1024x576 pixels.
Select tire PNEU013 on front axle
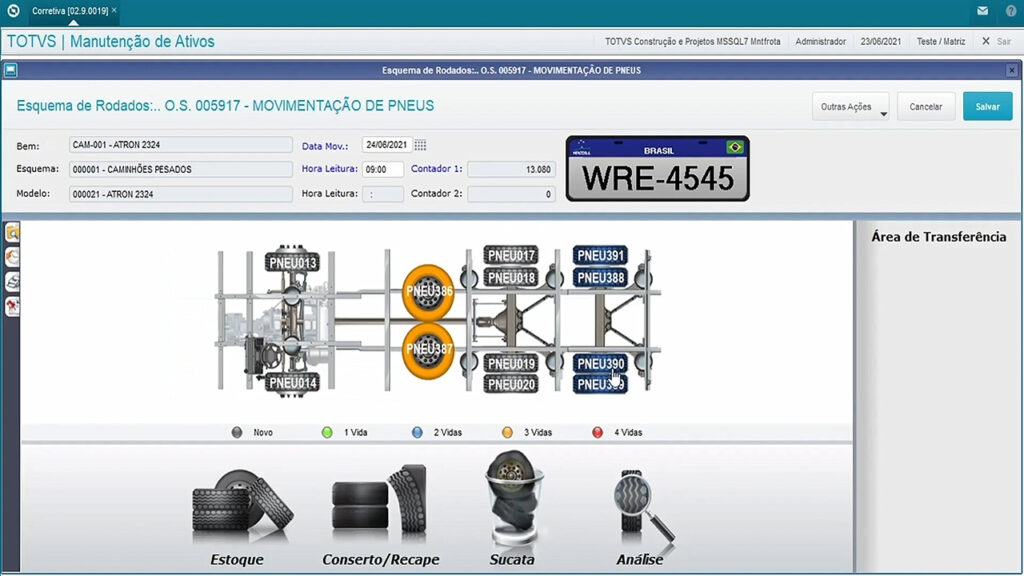[x=293, y=263]
